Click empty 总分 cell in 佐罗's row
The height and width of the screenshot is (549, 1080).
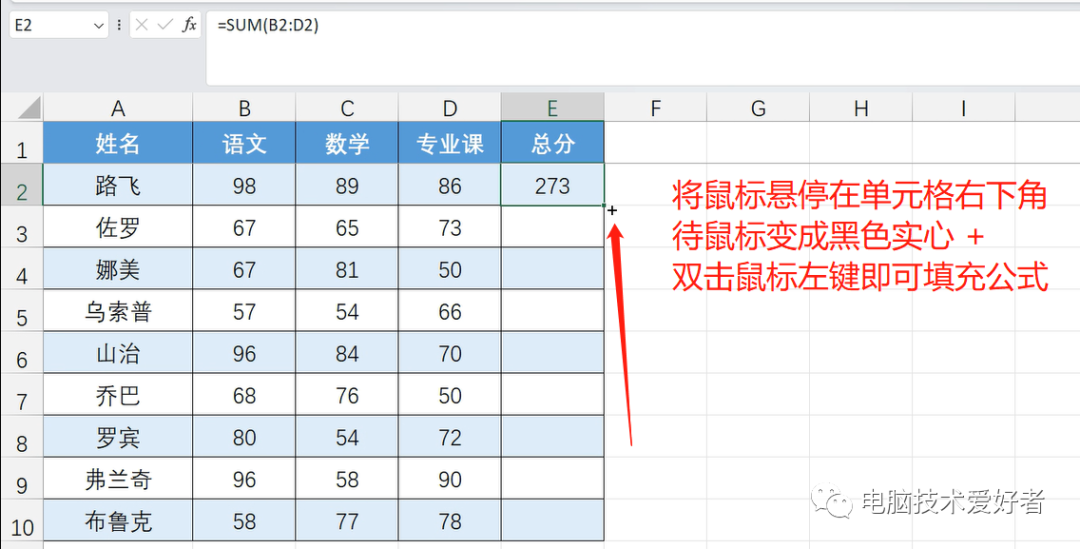[552, 227]
